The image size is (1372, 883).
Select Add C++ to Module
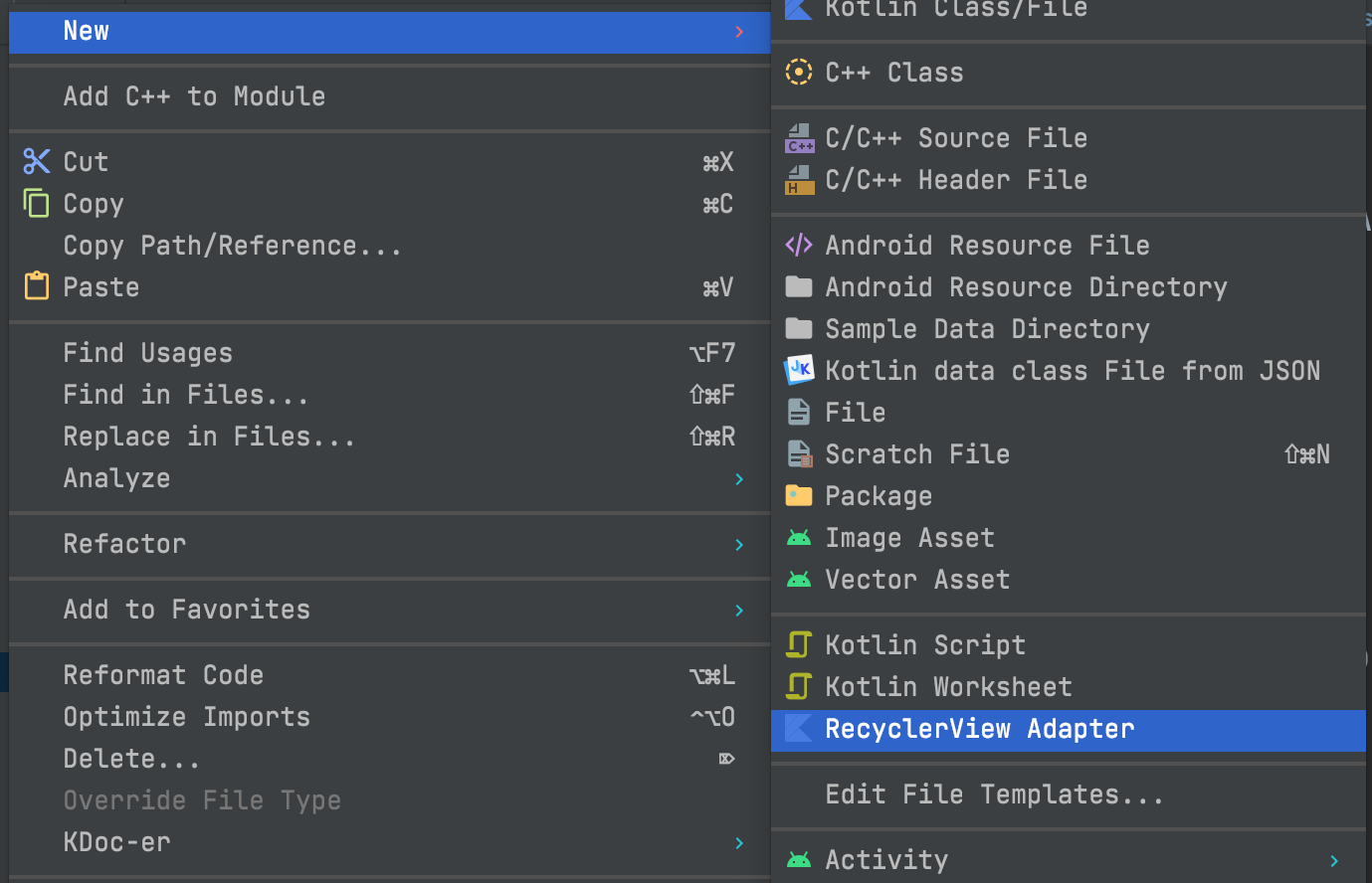[x=389, y=96]
